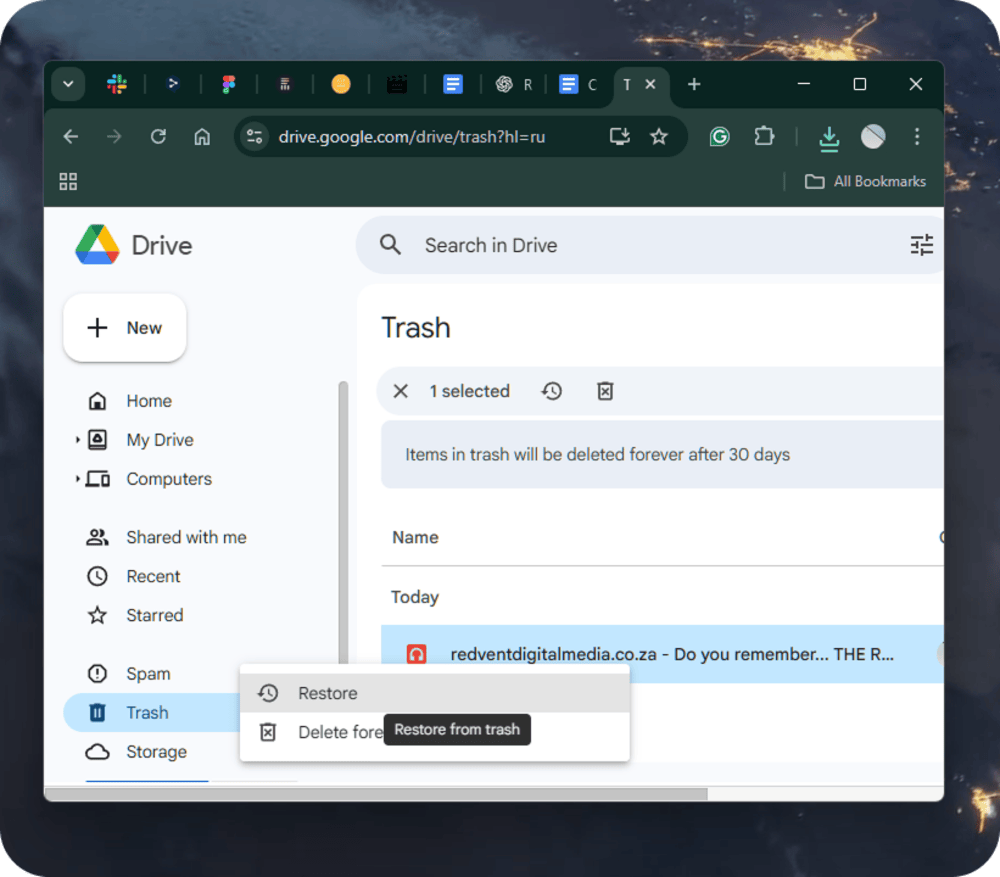The image size is (1000, 877).
Task: Choose Restore from the context menu
Action: coord(328,693)
